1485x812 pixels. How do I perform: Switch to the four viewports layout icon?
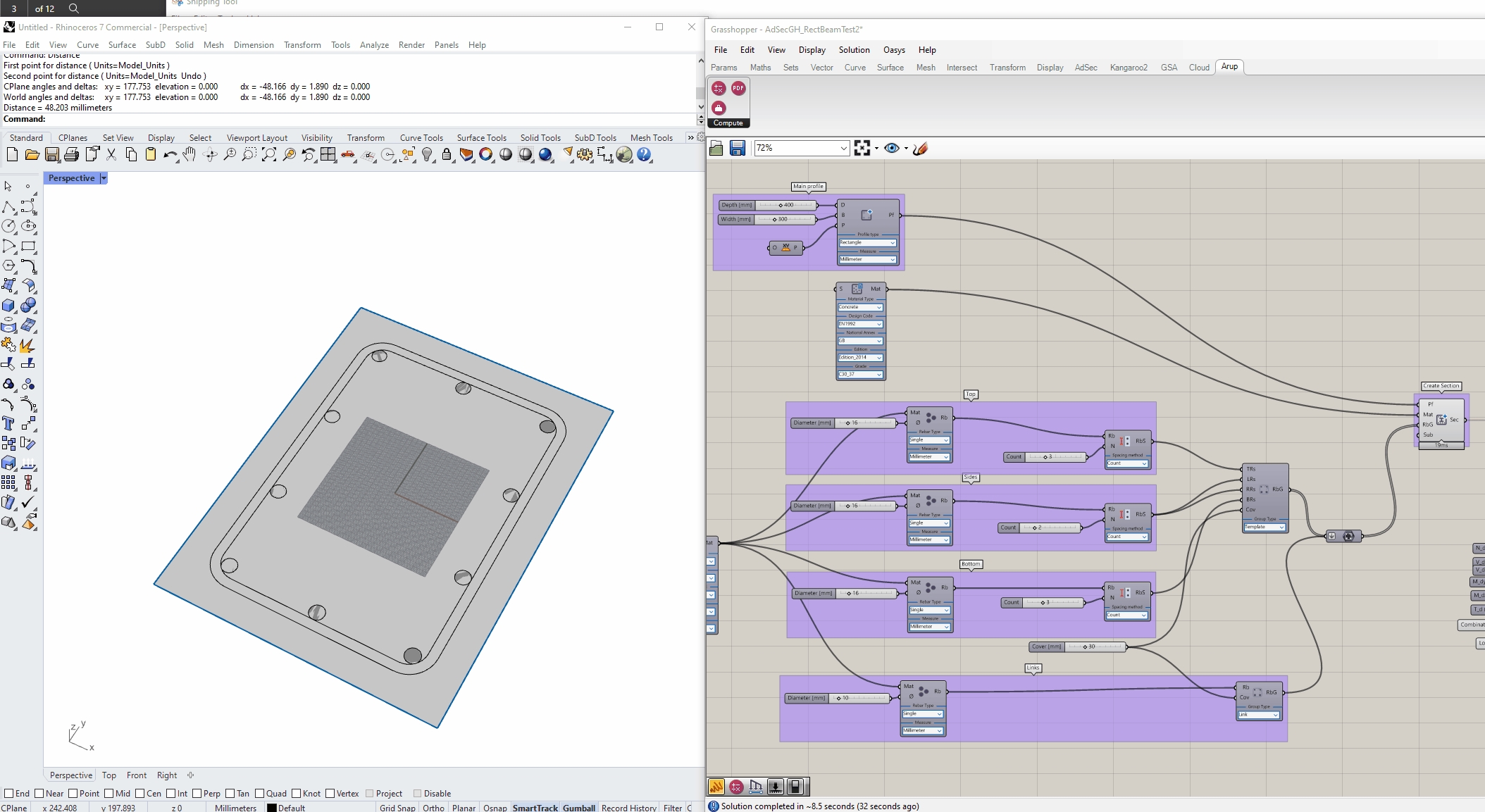(328, 155)
